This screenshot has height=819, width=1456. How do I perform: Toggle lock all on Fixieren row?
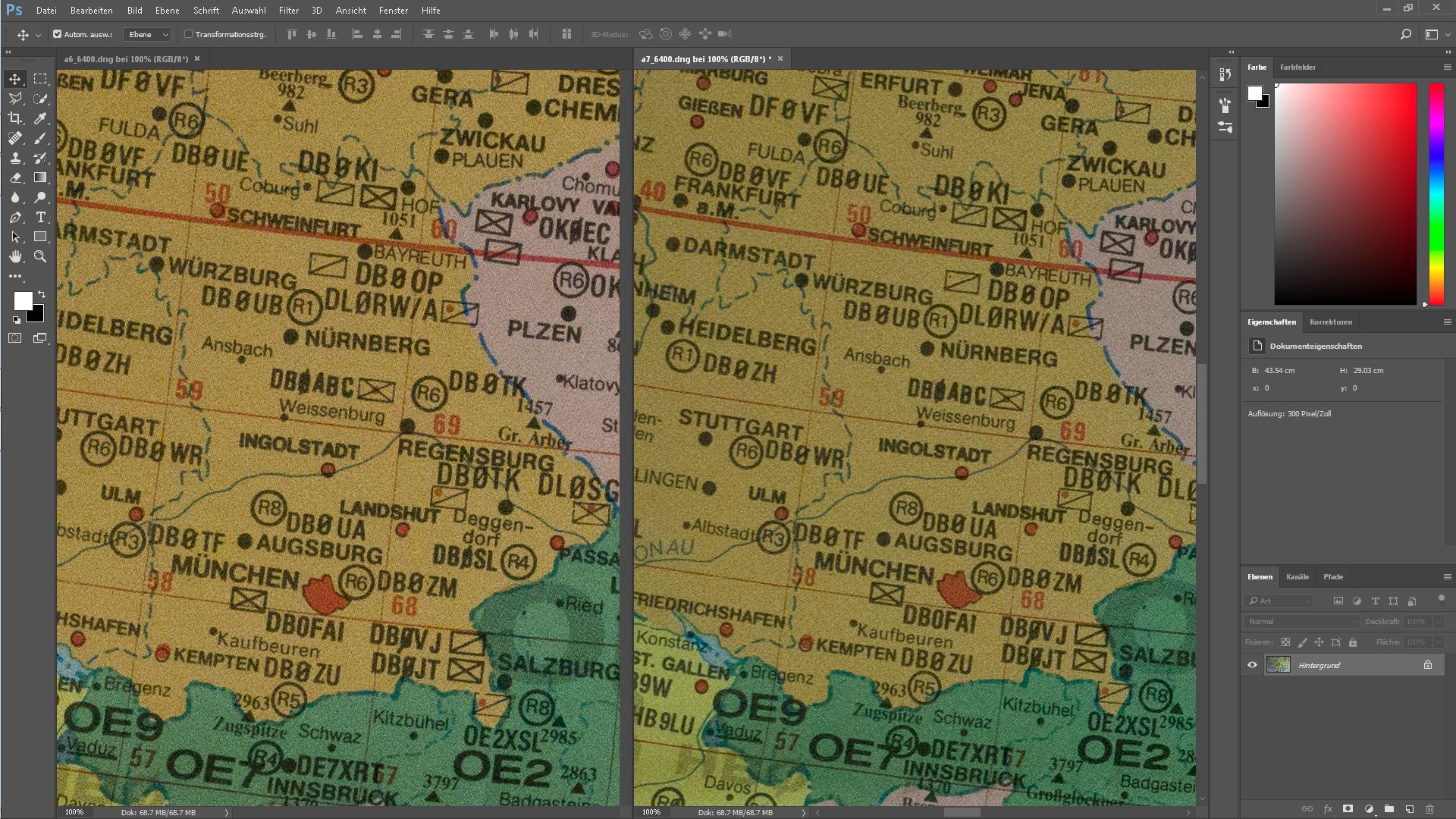coord(1352,642)
